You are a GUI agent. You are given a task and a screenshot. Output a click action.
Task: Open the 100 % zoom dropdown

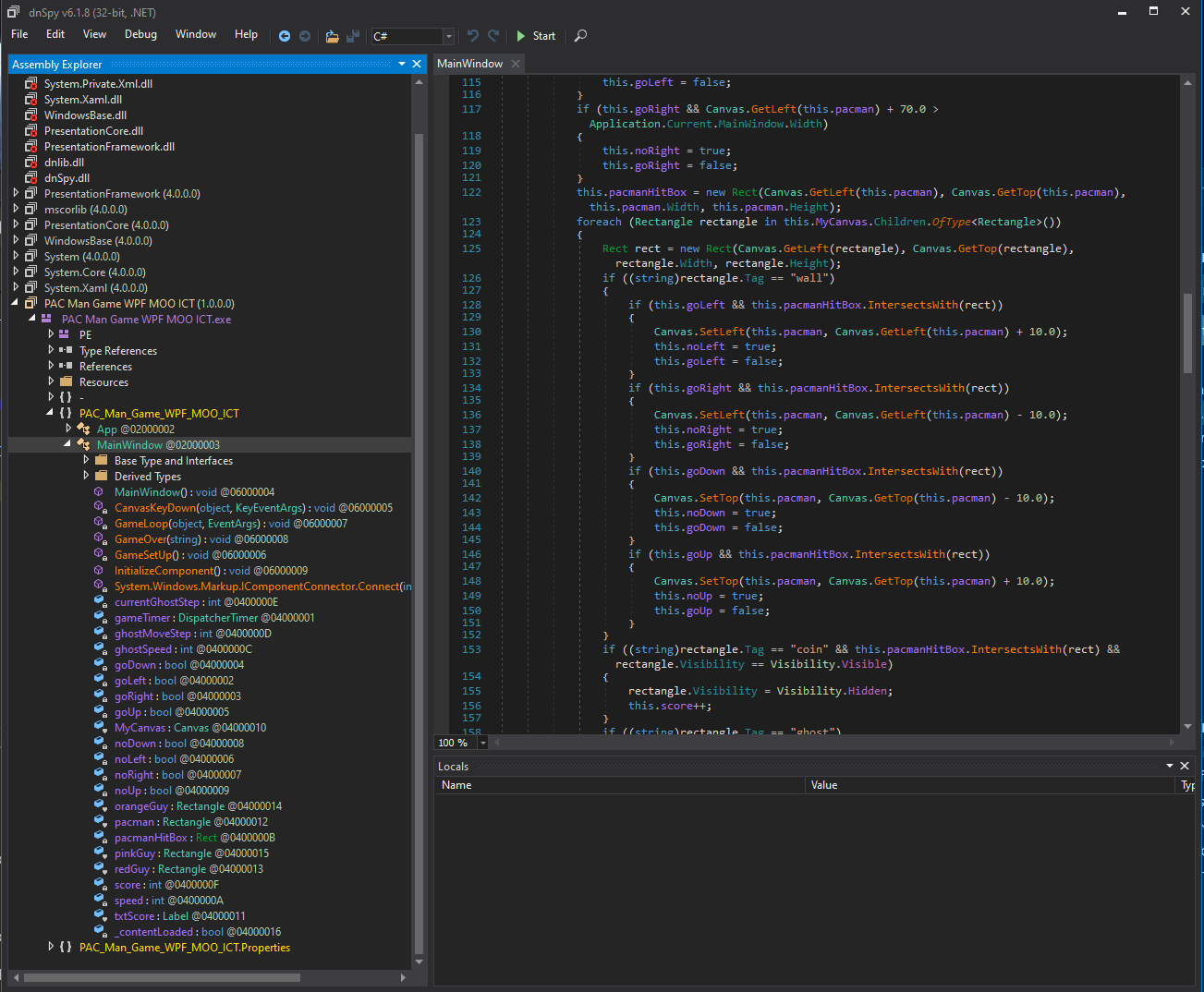tap(482, 743)
